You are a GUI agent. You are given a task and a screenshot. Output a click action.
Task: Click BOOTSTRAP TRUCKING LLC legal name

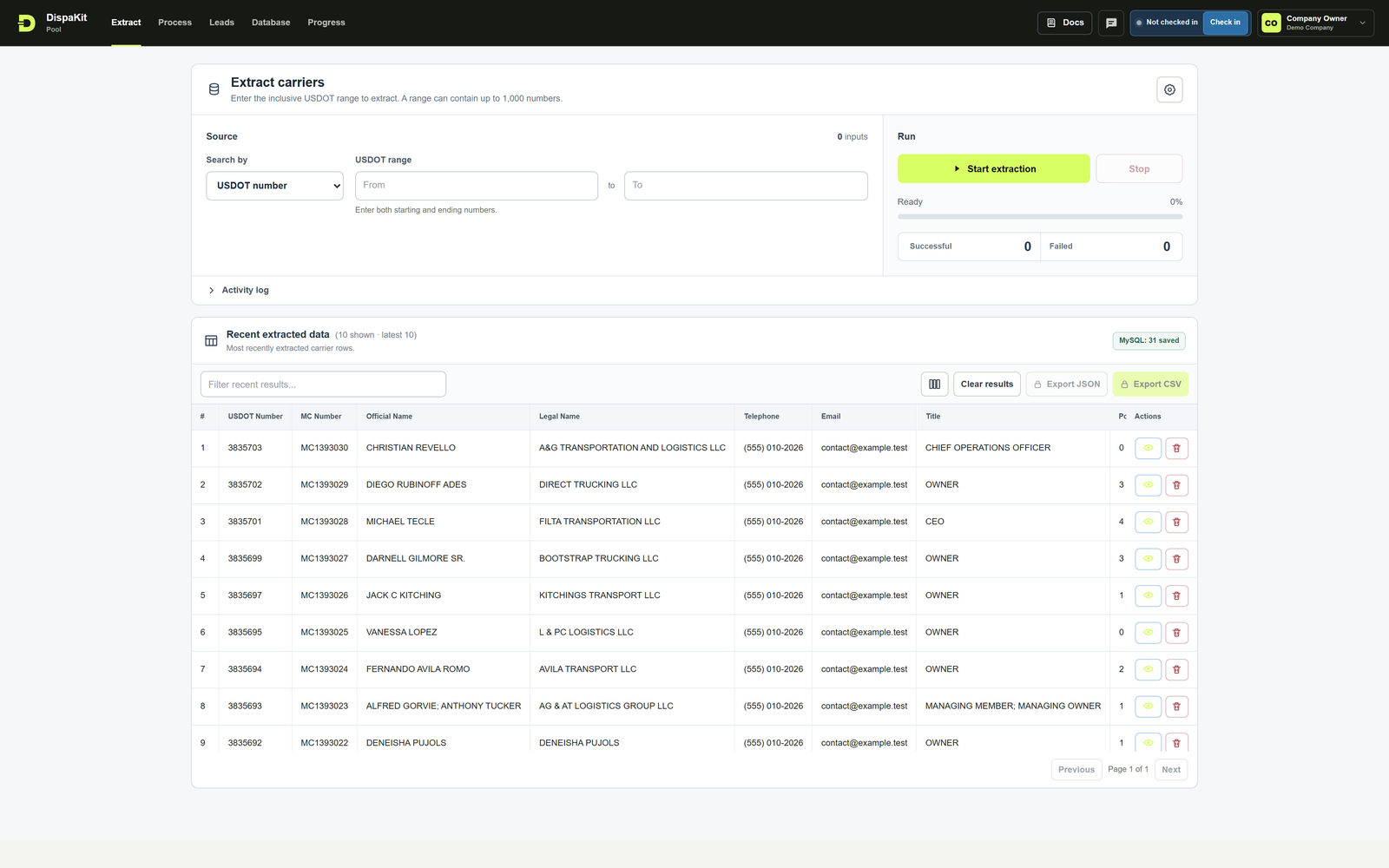tap(598, 559)
